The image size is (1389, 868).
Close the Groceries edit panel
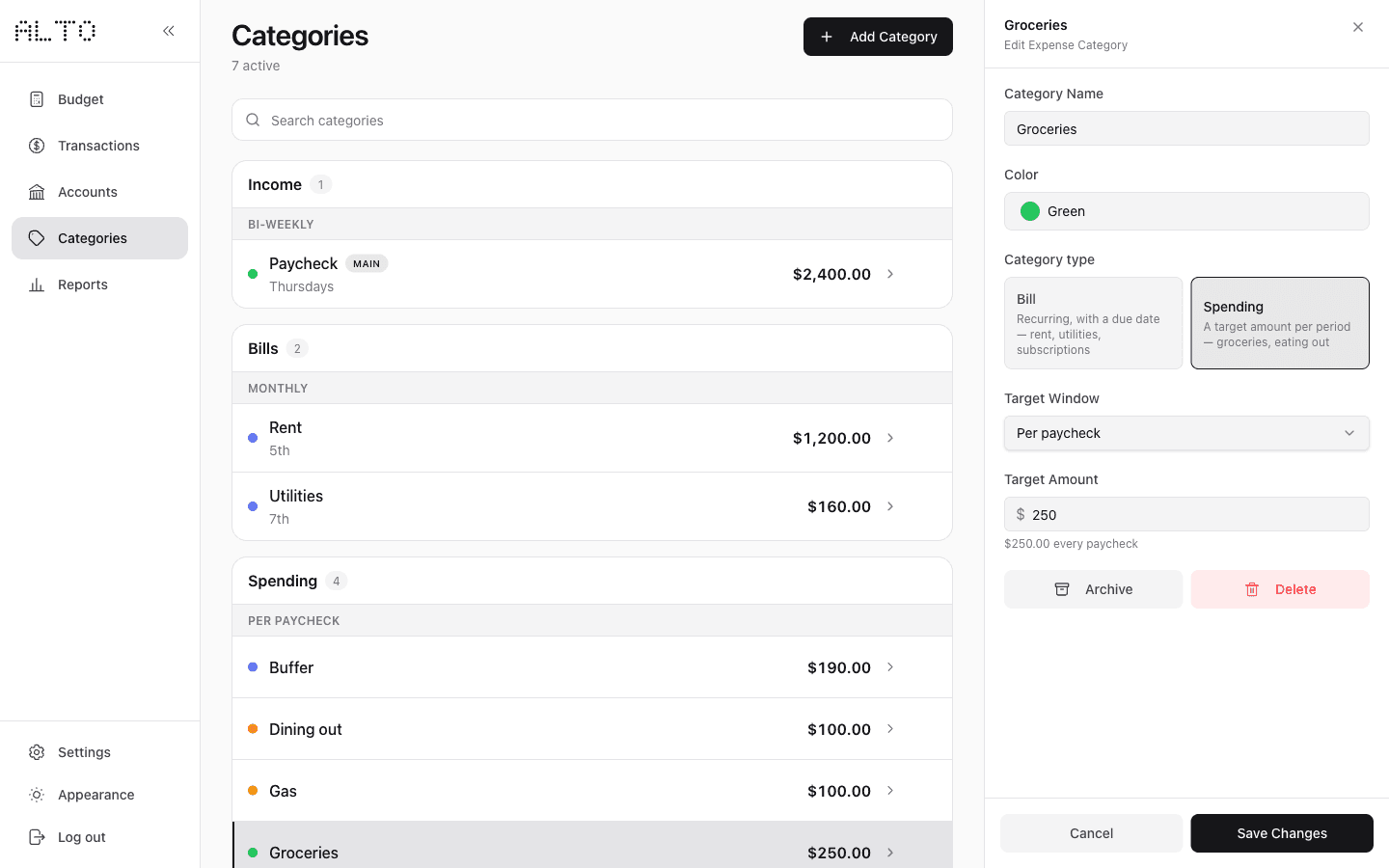click(x=1358, y=27)
